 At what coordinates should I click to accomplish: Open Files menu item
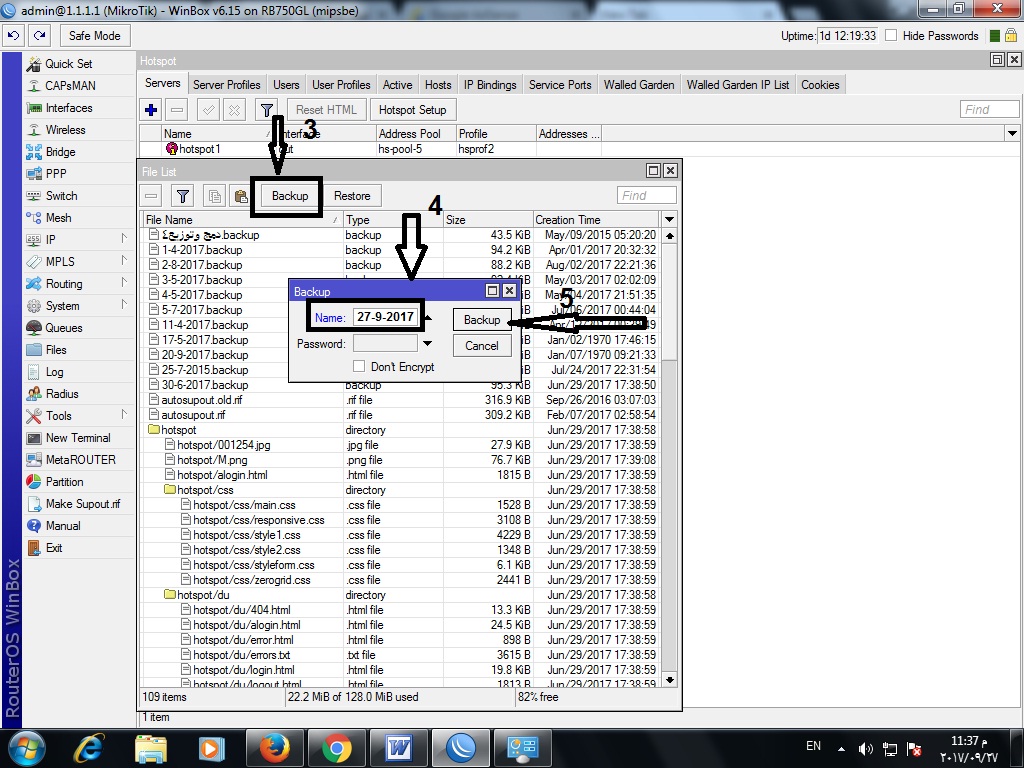click(56, 350)
